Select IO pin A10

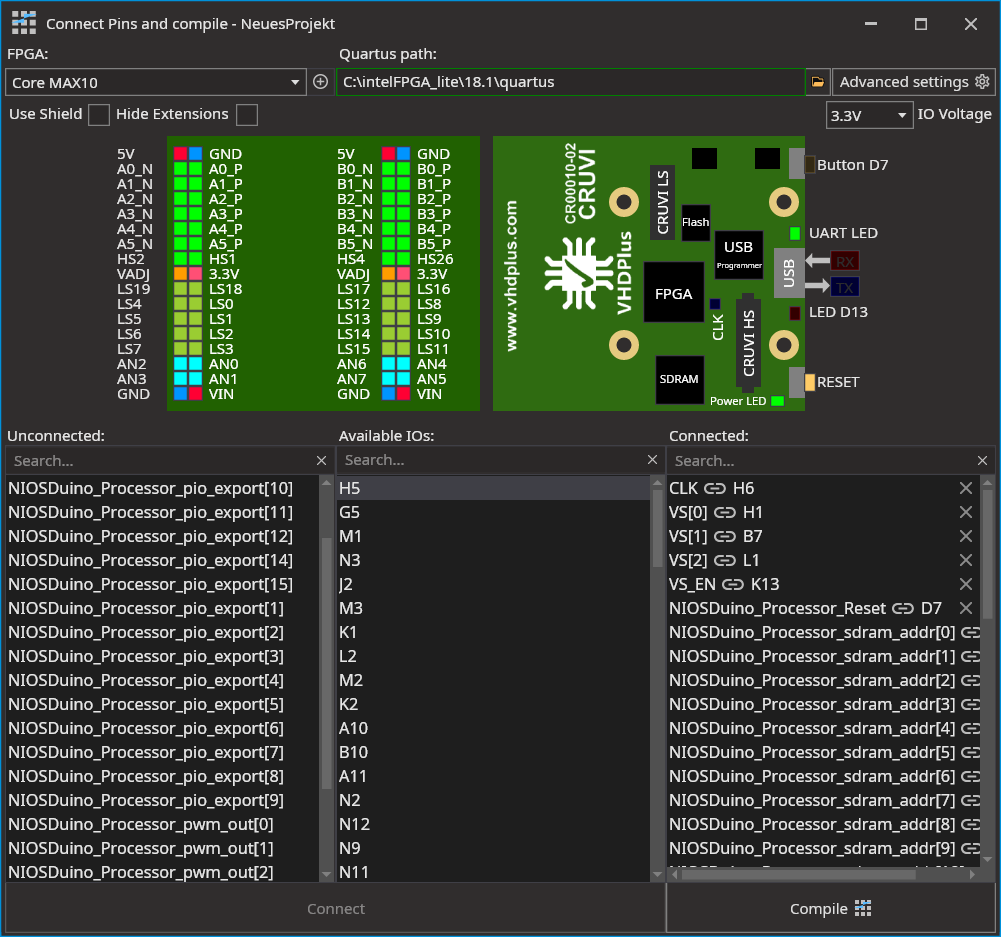tap(493, 728)
